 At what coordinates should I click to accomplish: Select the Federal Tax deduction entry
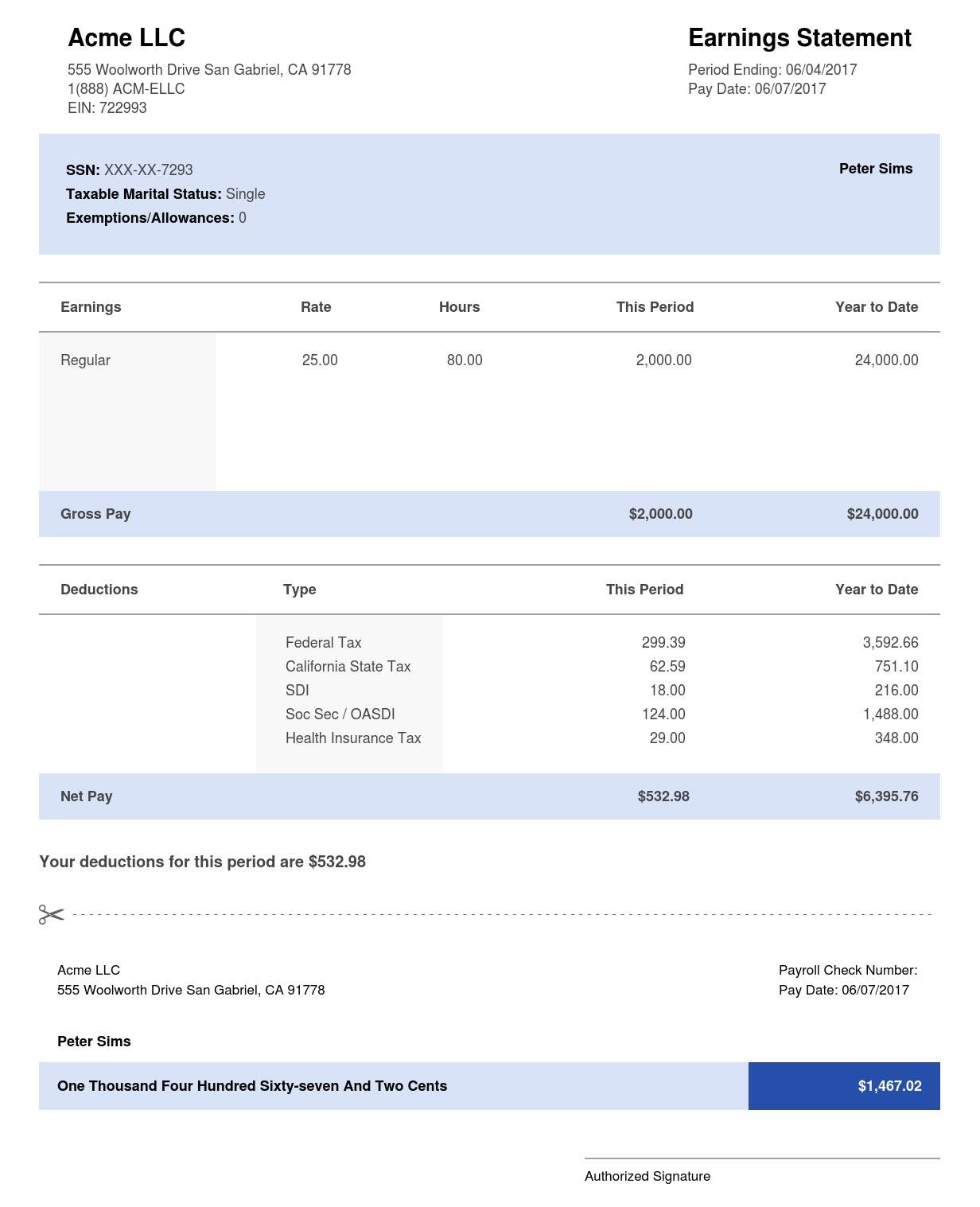(x=324, y=643)
